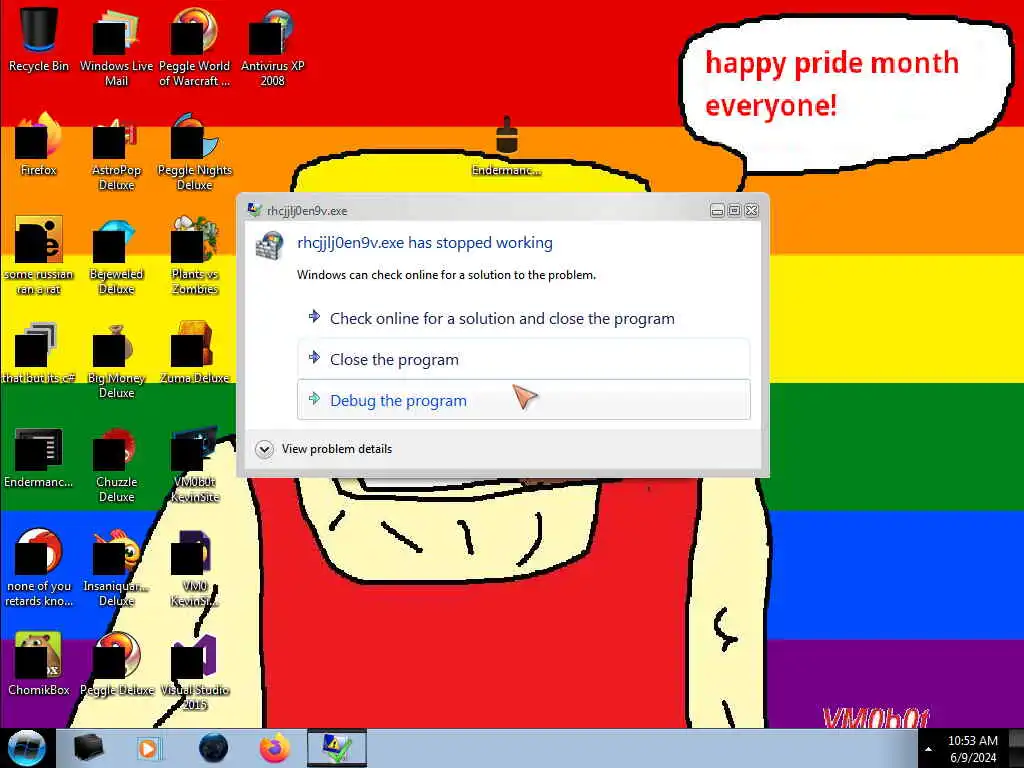This screenshot has width=1024, height=768.
Task: Switch to the crashed program taskbar button
Action: pos(337,748)
